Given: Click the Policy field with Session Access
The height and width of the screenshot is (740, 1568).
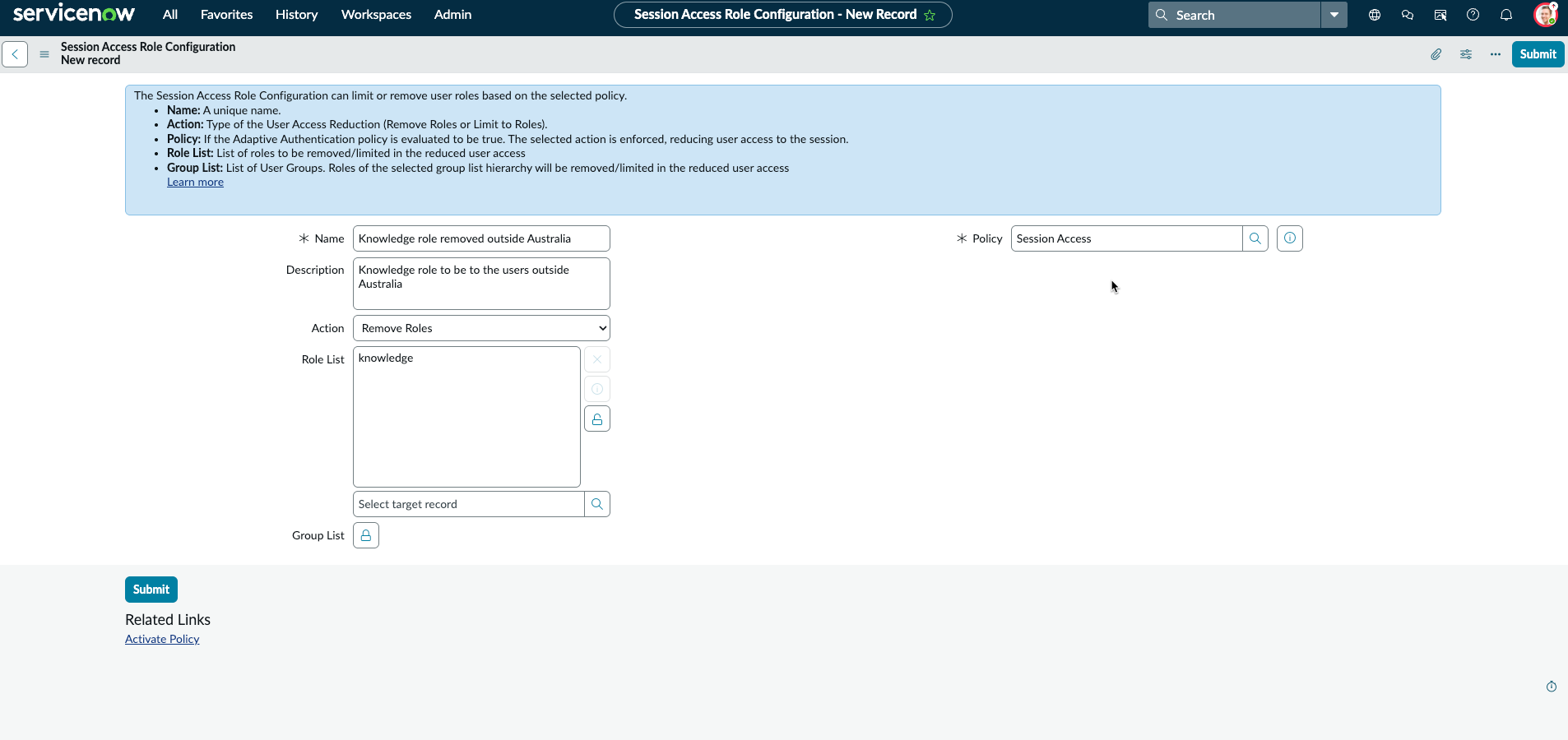Looking at the screenshot, I should pyautogui.click(x=1126, y=238).
